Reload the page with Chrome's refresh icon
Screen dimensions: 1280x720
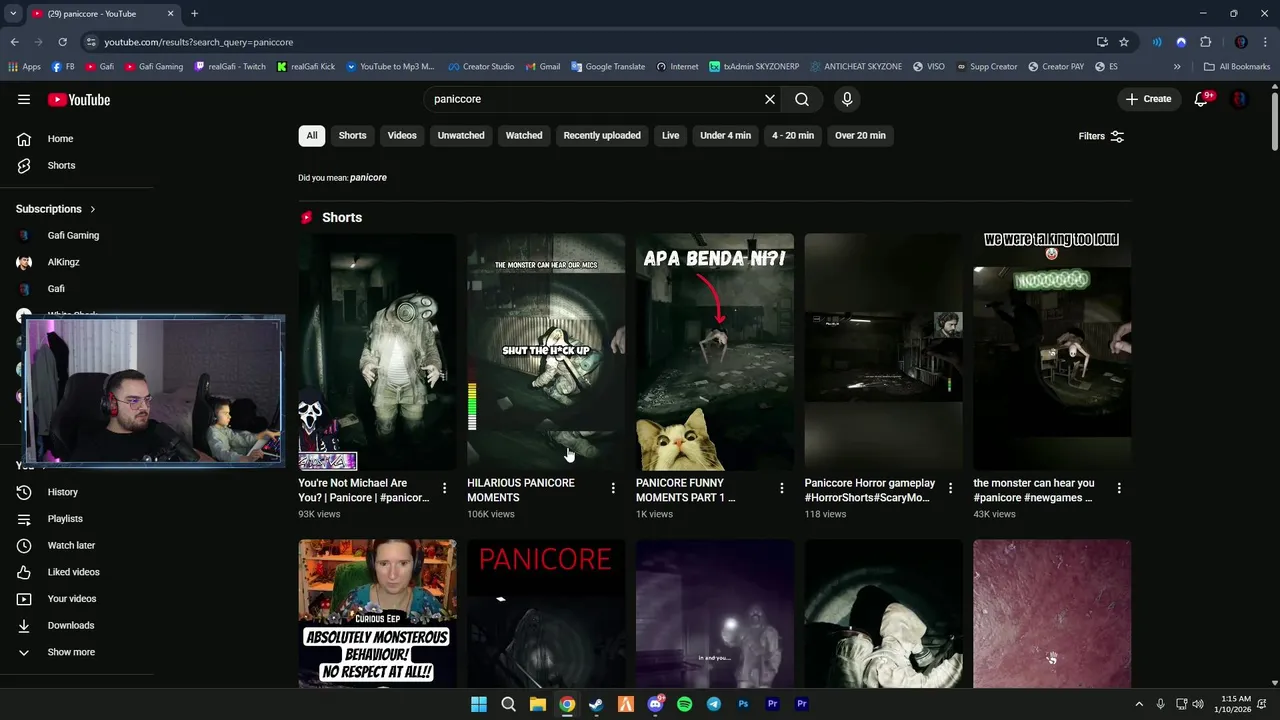[x=62, y=42]
